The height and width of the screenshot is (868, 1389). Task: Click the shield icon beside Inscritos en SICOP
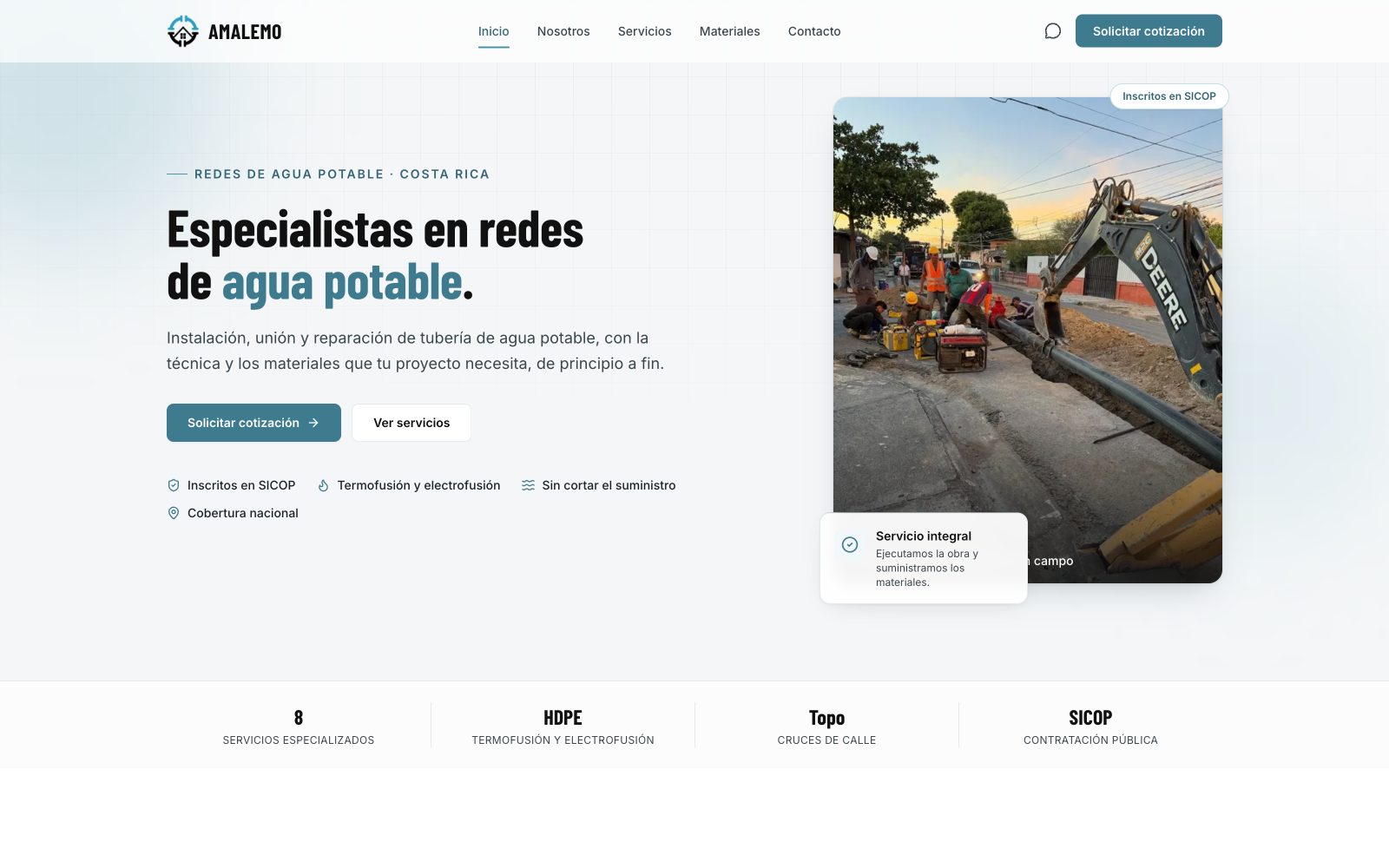174,485
